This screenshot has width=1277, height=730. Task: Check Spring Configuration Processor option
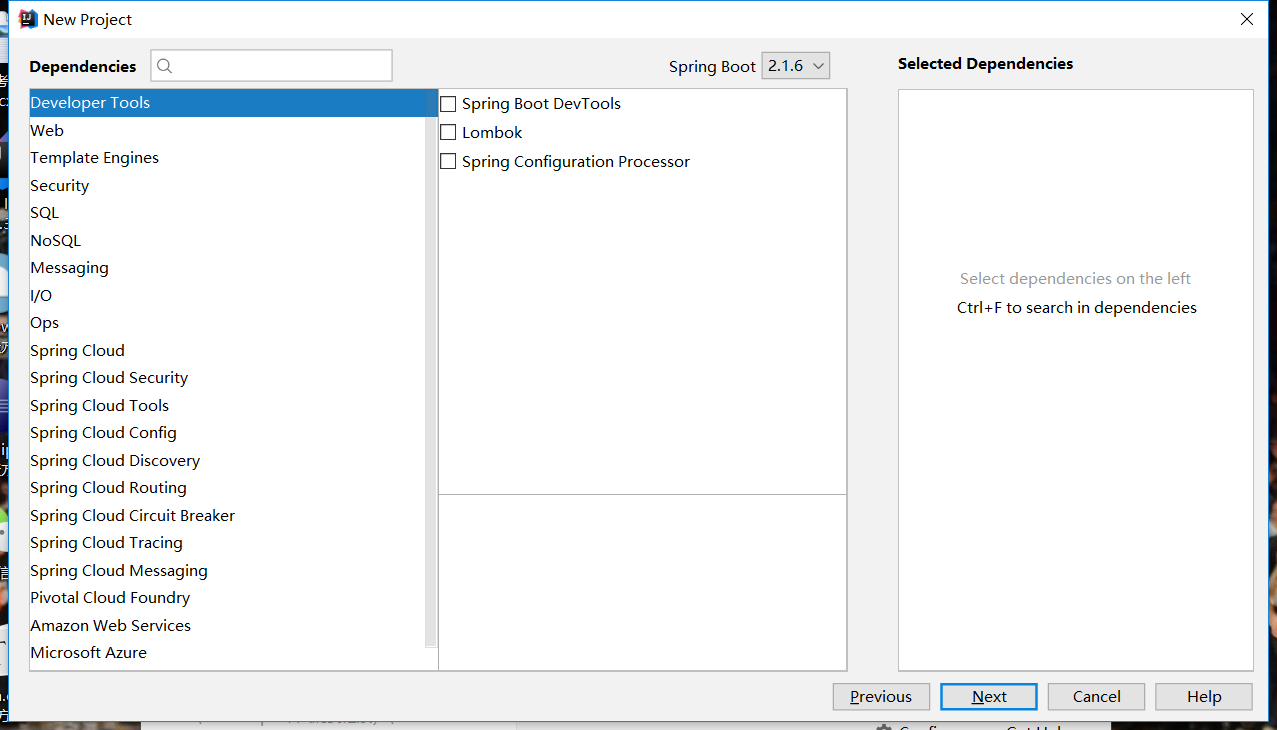point(448,161)
